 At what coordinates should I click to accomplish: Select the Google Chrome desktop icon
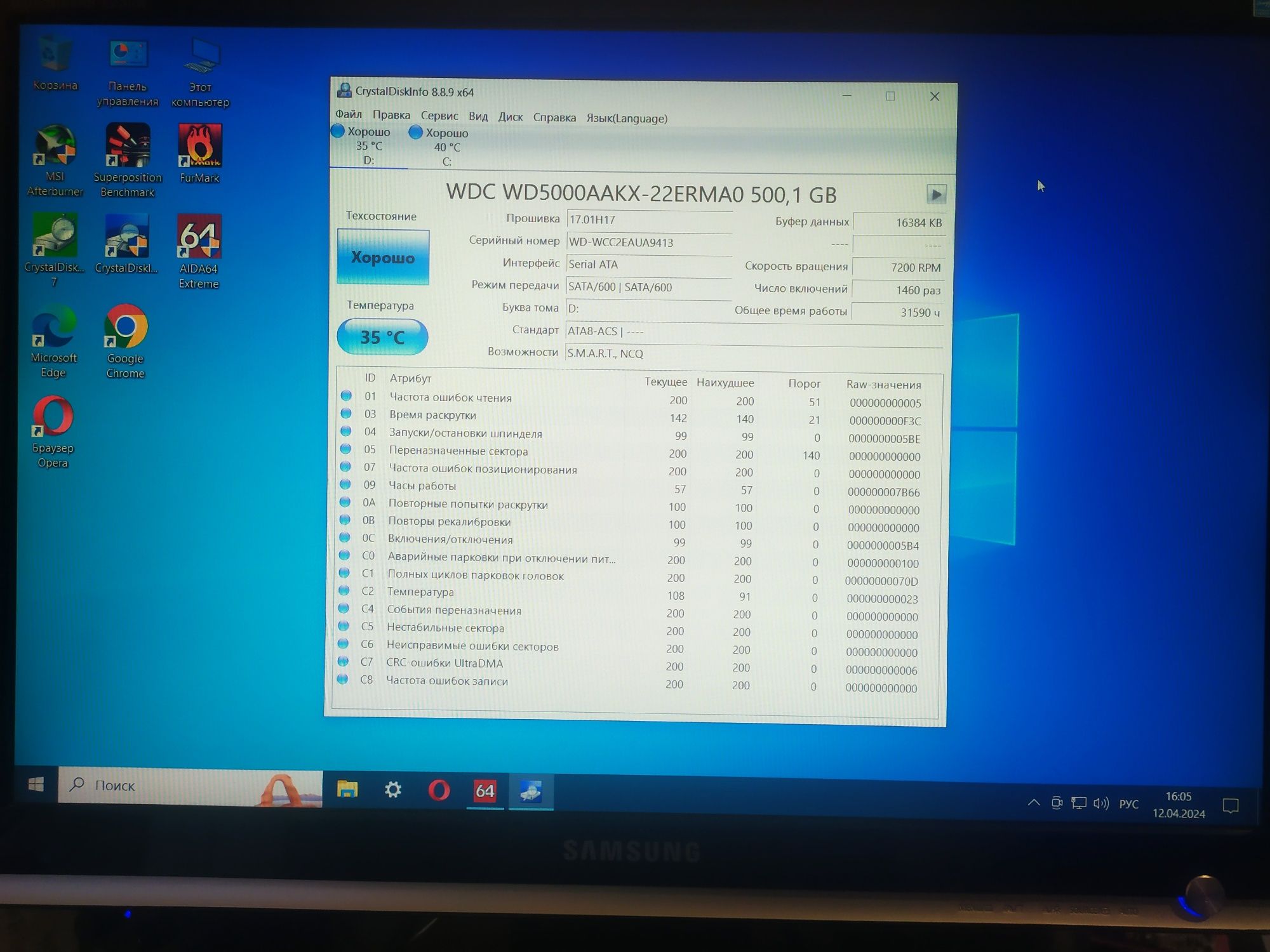126,341
